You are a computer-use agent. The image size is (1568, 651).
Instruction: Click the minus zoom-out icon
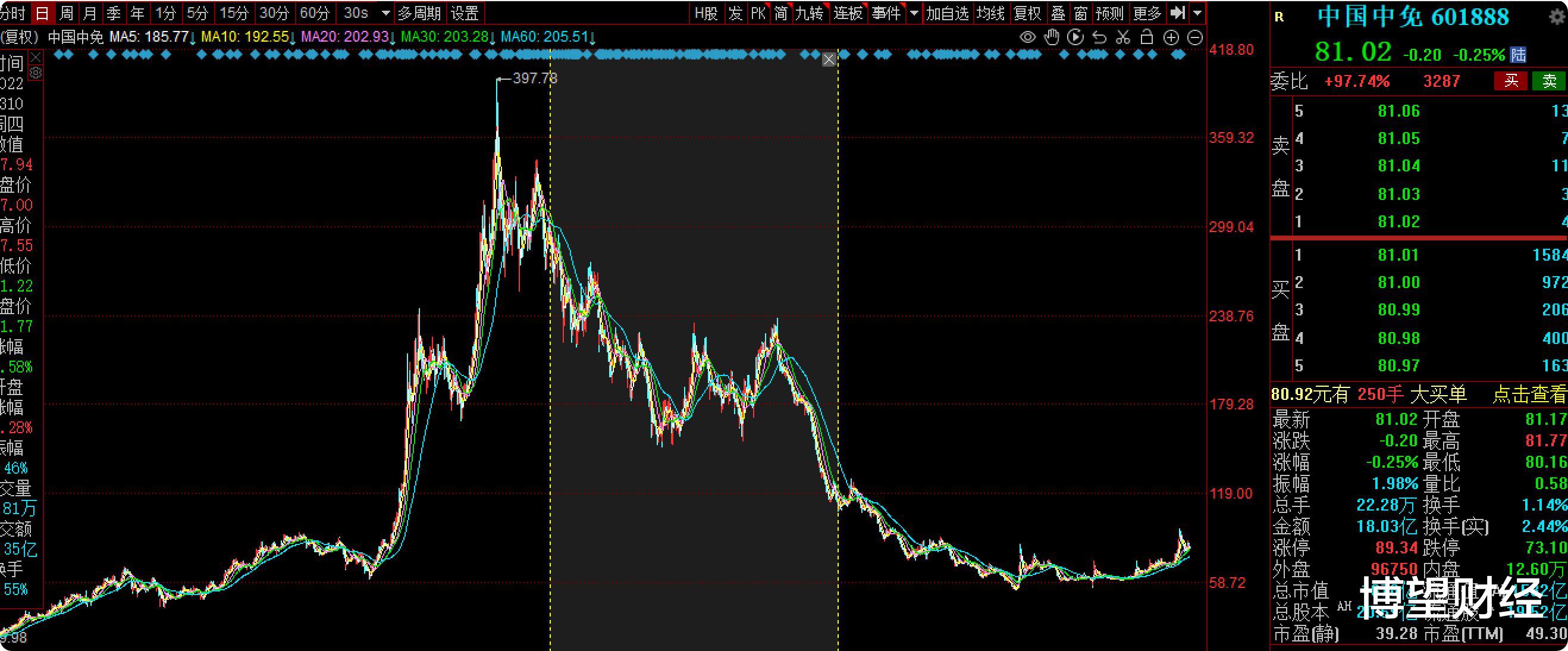1195,37
